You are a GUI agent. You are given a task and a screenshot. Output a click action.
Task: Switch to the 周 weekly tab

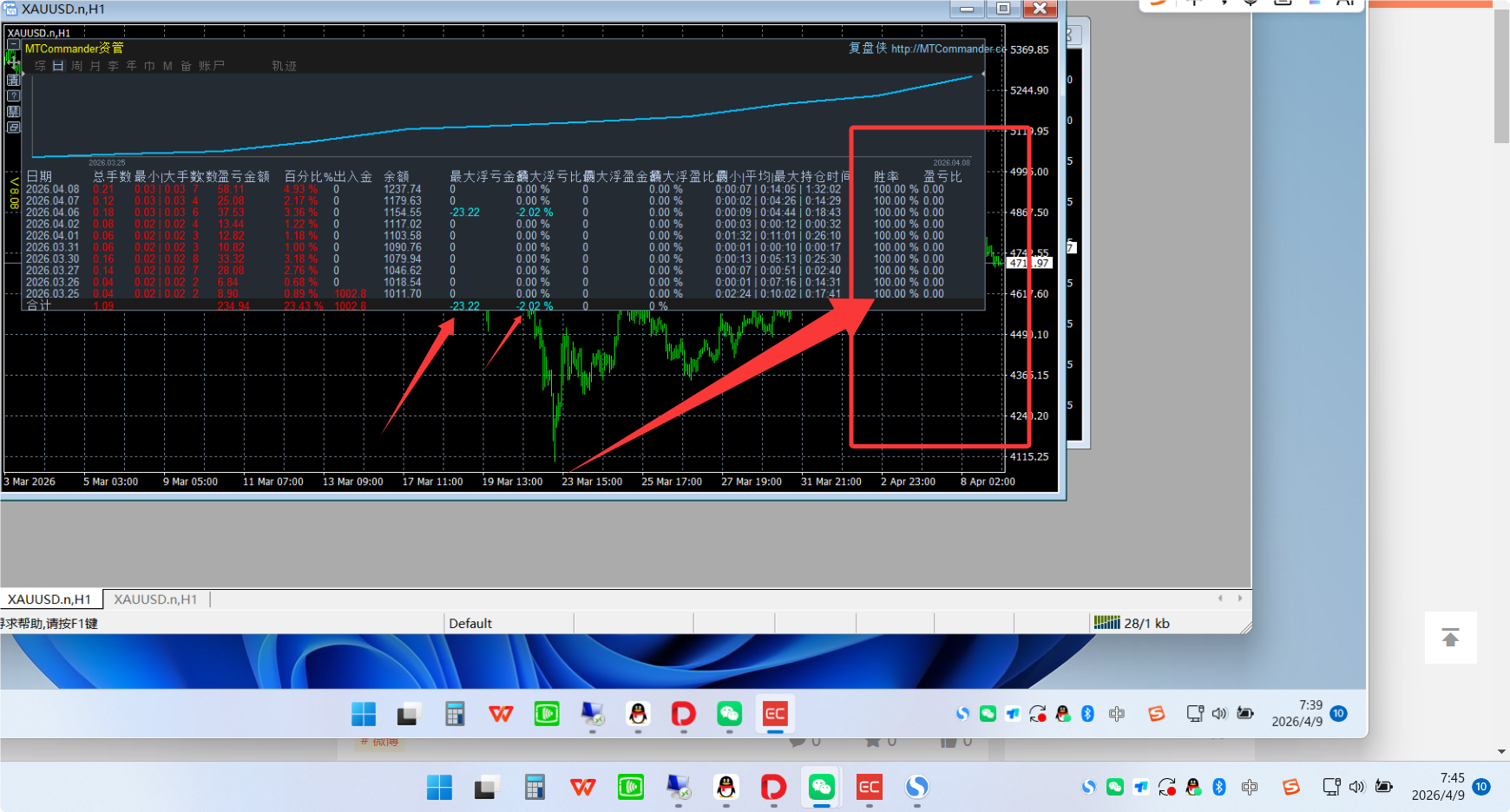coord(76,66)
